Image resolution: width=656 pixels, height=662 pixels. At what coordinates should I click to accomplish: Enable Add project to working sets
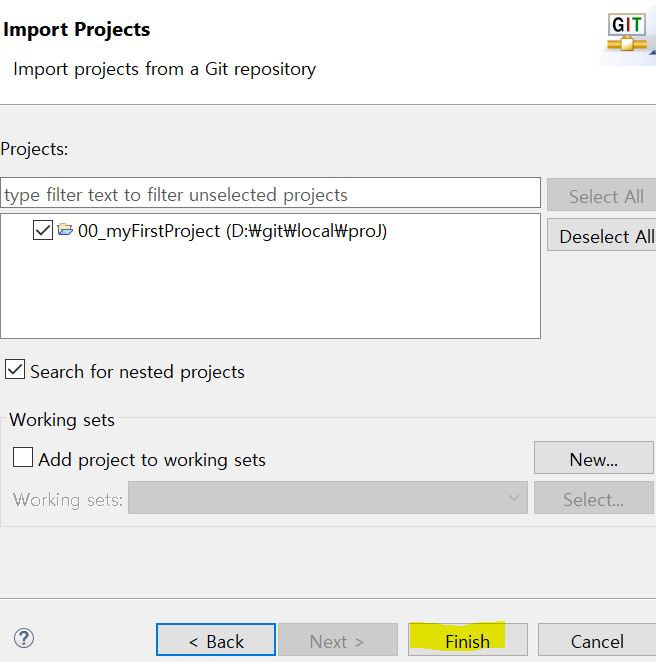[23, 457]
